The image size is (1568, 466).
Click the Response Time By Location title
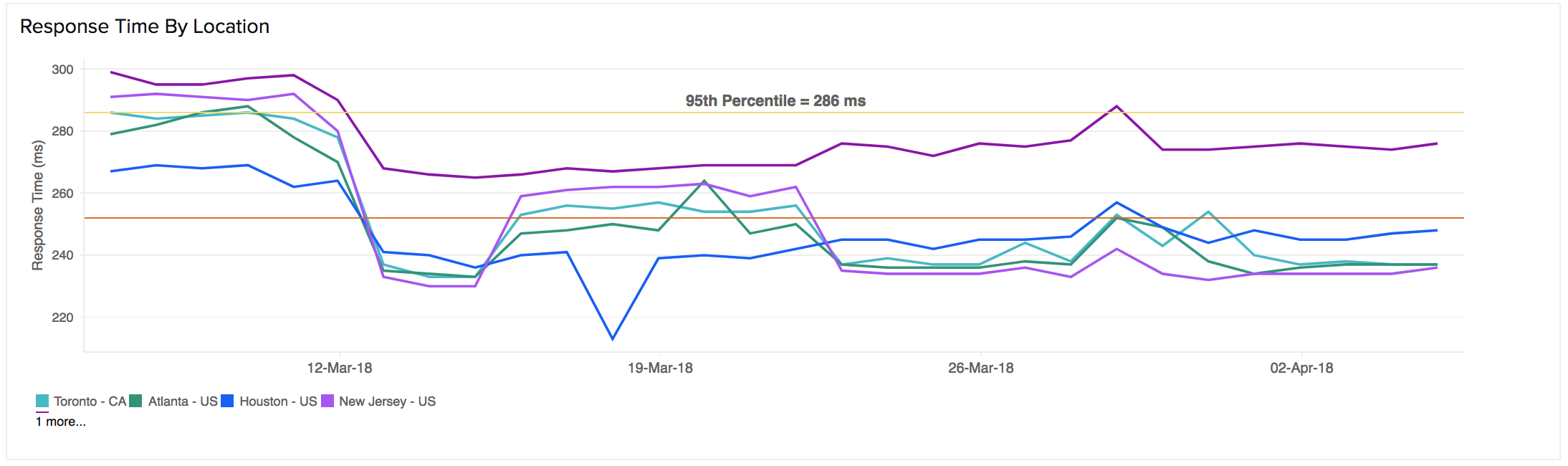coord(145,27)
